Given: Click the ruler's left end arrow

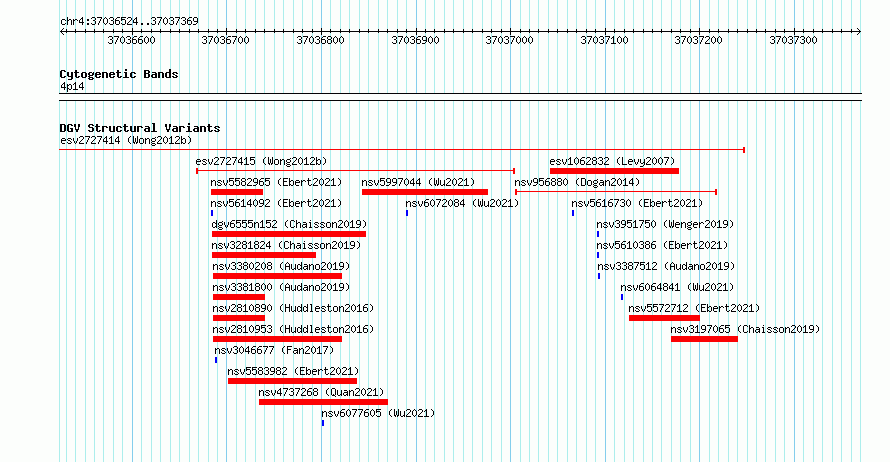Looking at the screenshot, I should coord(62,32).
